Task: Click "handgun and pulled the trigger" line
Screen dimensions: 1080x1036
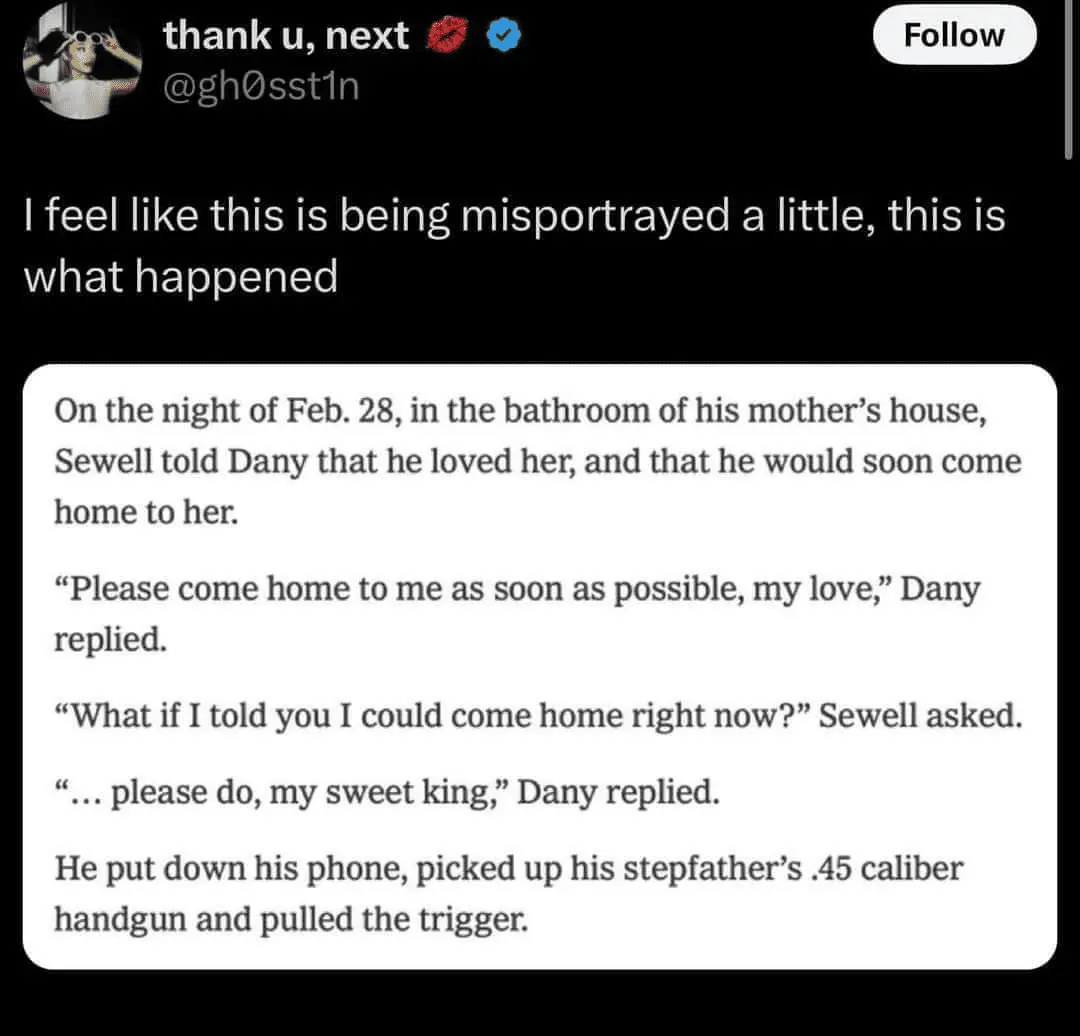Action: pos(291,920)
